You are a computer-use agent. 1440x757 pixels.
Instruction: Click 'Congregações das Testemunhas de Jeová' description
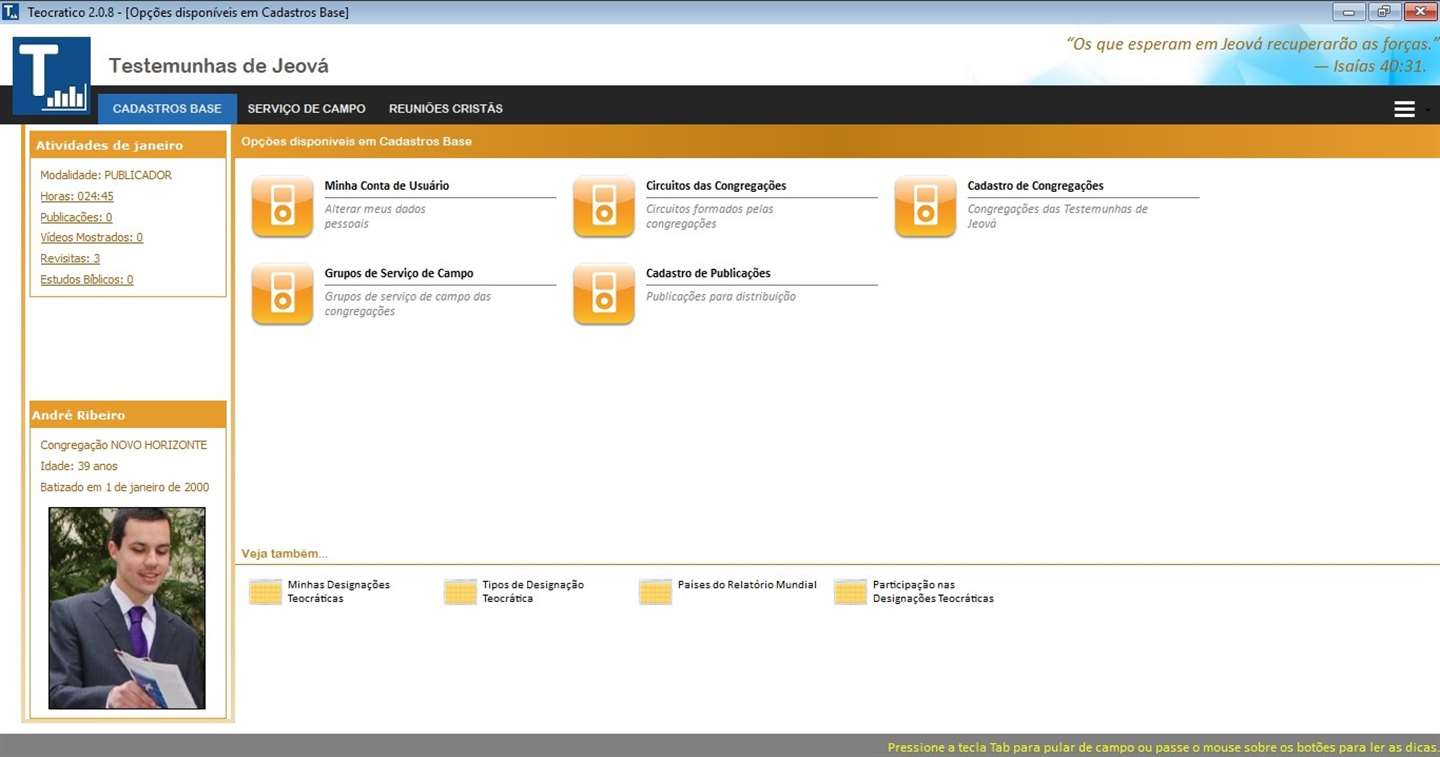tap(1058, 216)
